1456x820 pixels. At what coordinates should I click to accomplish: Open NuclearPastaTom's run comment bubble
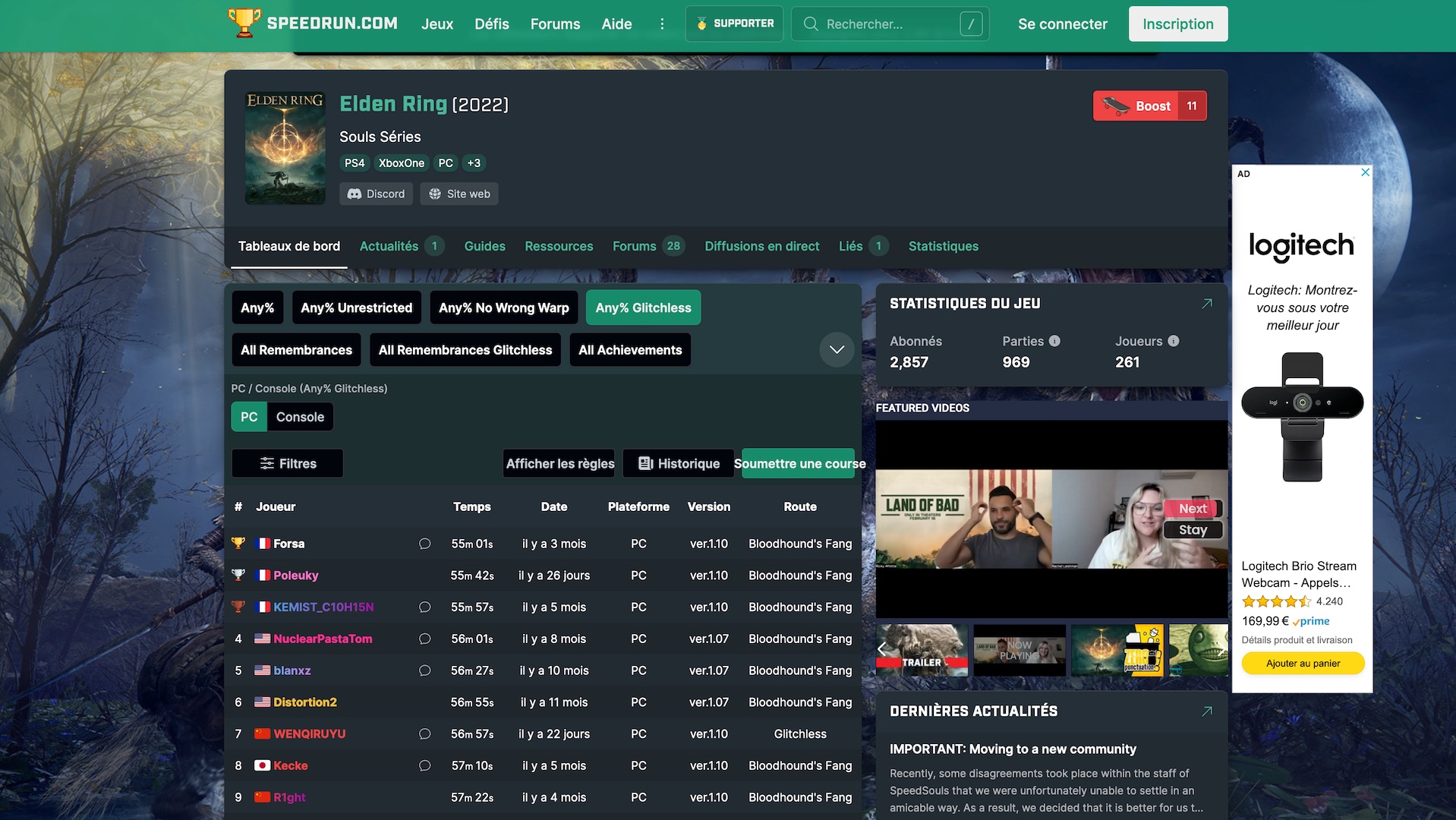point(424,639)
